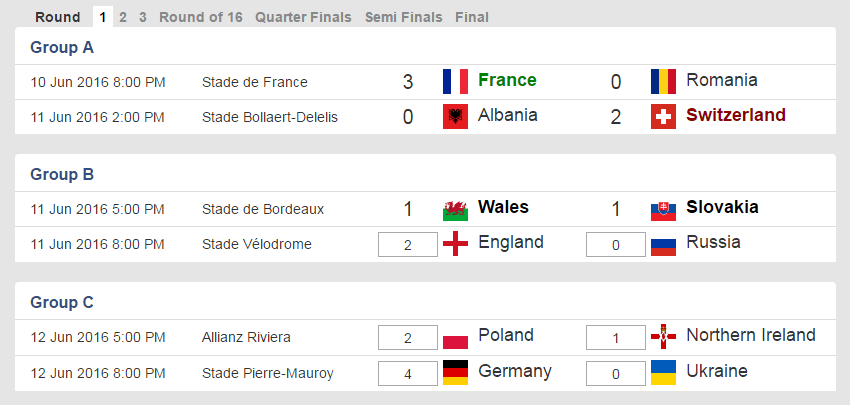This screenshot has width=850, height=405.
Task: Open the France team name link
Action: pos(507,80)
